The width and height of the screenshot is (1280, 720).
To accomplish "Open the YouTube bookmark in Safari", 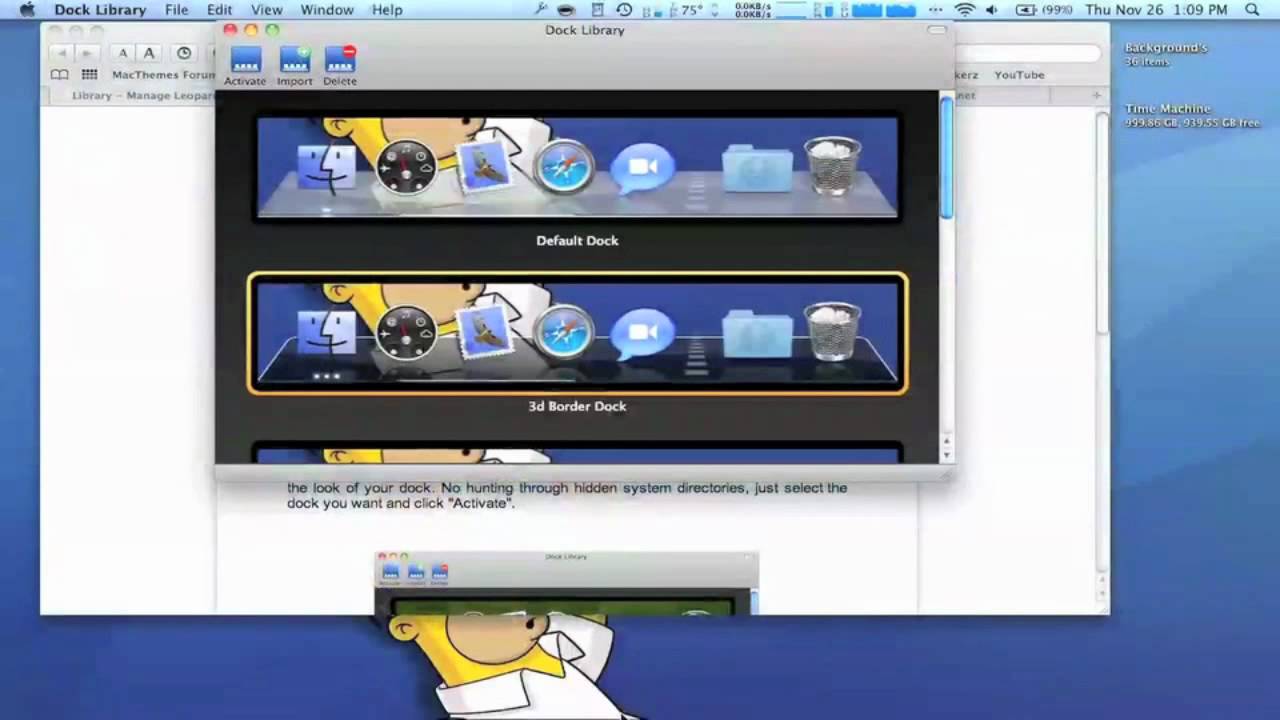I will point(1019,75).
